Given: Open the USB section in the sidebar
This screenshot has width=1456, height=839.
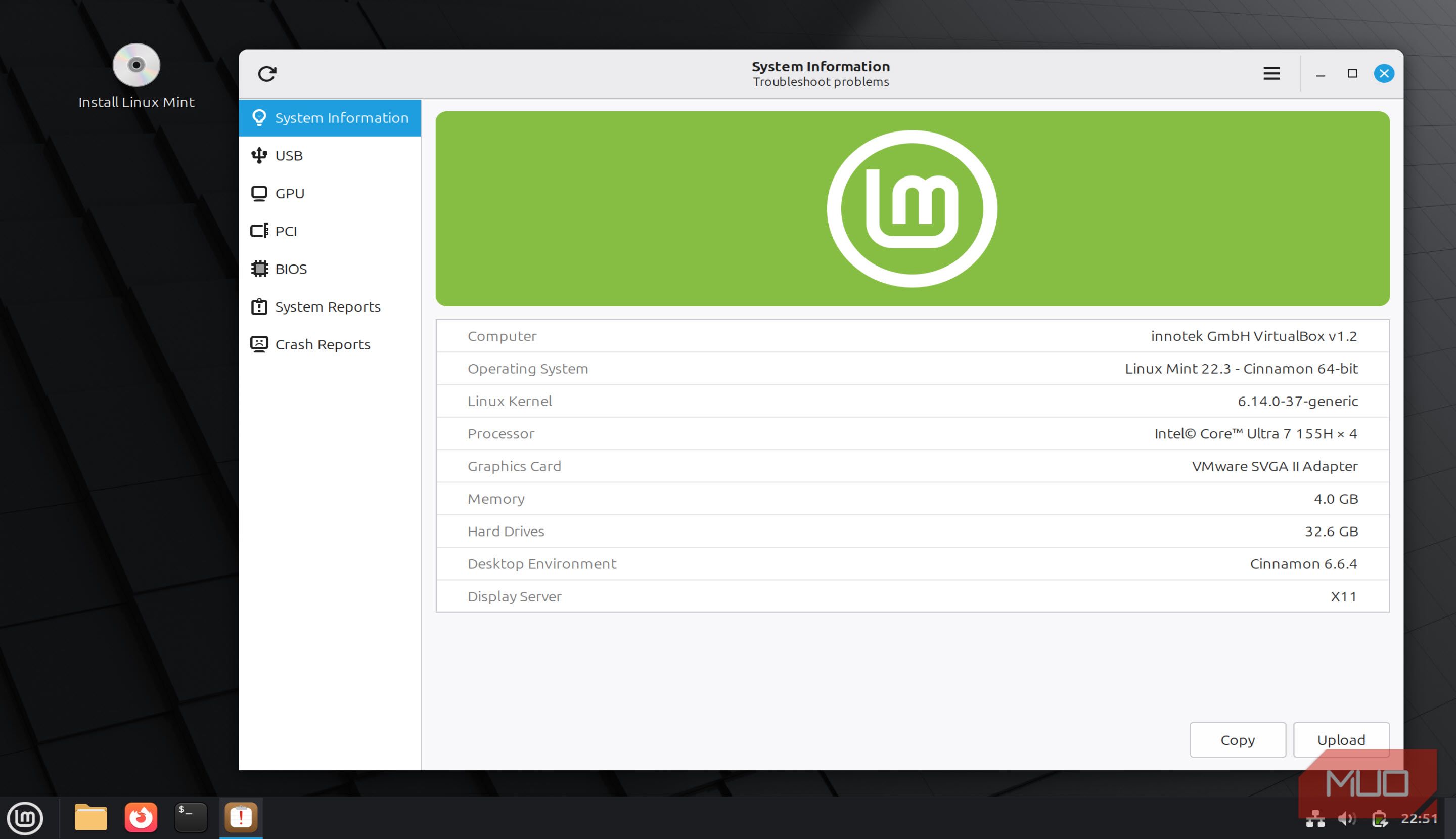Looking at the screenshot, I should click(330, 156).
